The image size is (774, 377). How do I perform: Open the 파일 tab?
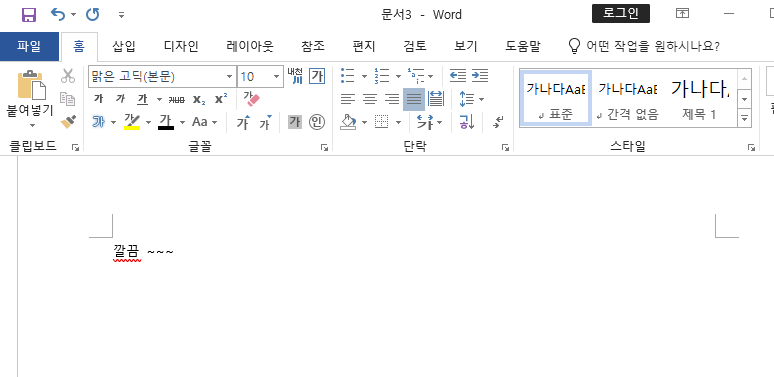(29, 46)
